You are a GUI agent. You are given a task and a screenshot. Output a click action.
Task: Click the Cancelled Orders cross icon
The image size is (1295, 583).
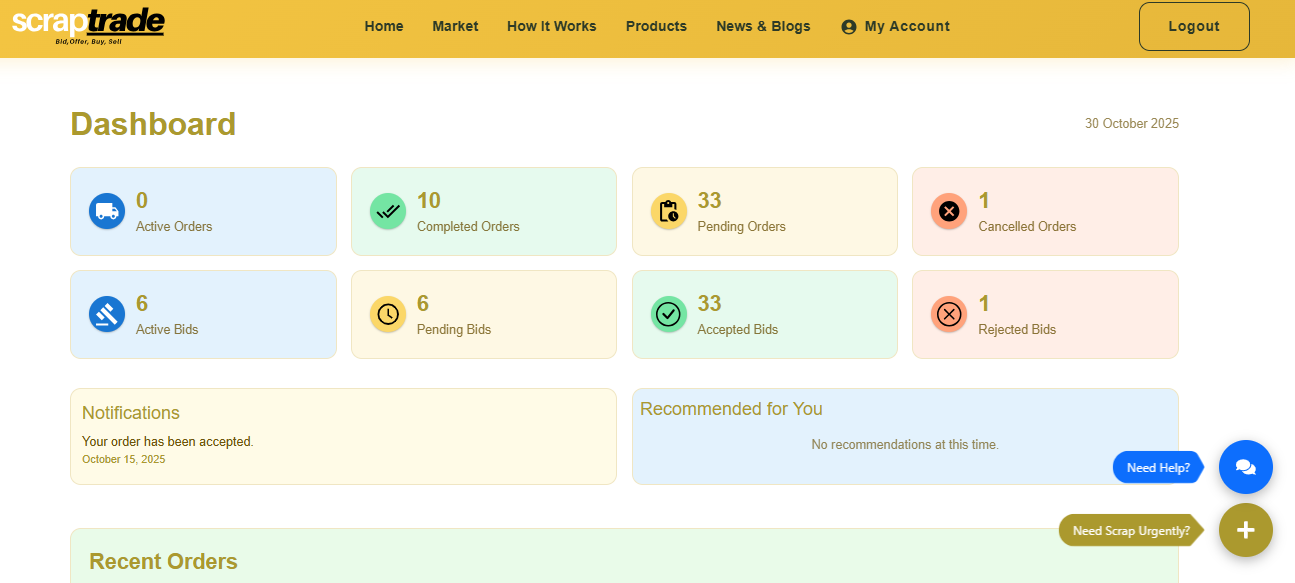pos(948,211)
